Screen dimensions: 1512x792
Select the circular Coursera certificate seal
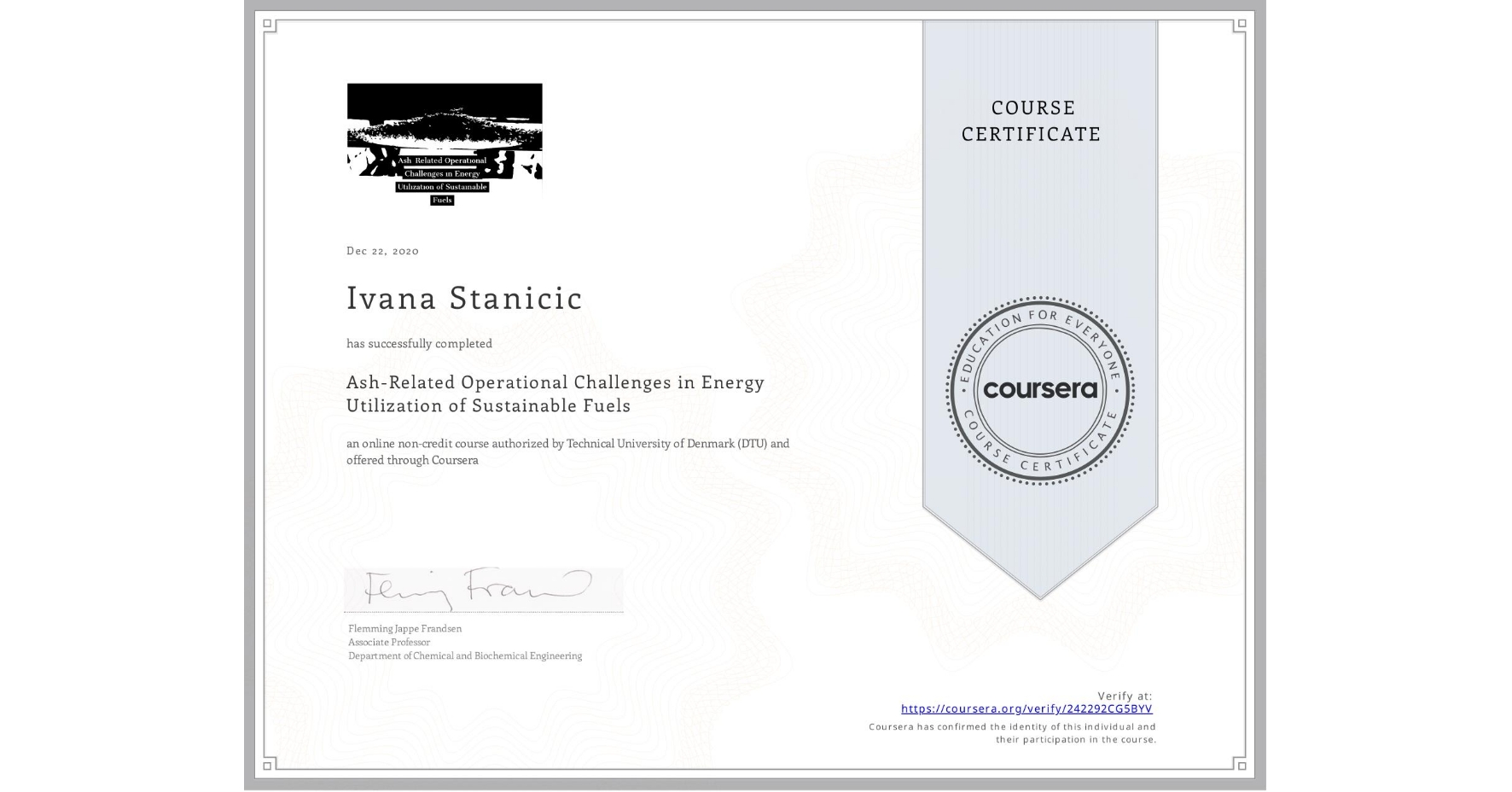tap(1040, 391)
